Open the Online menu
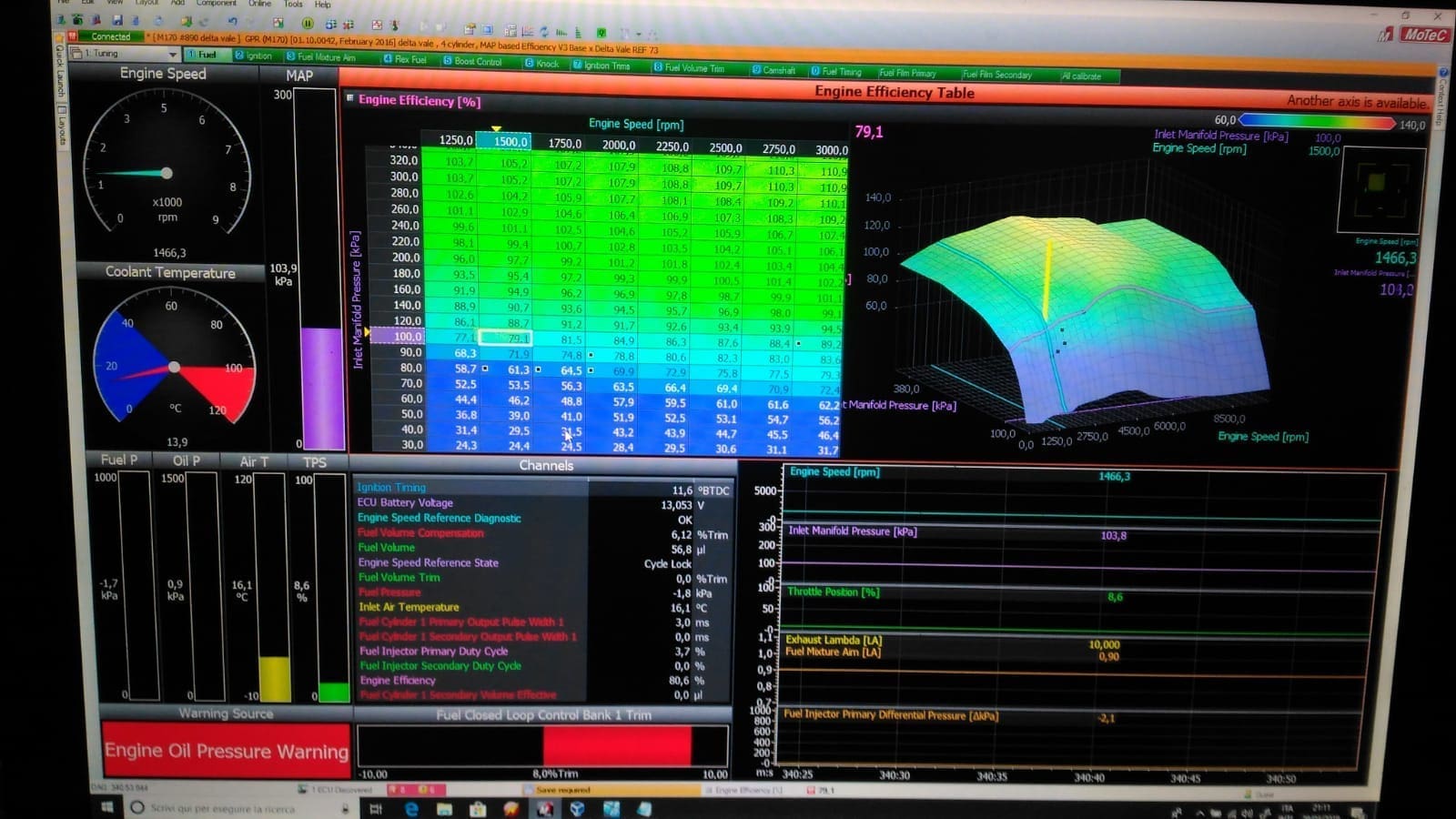The width and height of the screenshot is (1456, 819). click(x=260, y=4)
